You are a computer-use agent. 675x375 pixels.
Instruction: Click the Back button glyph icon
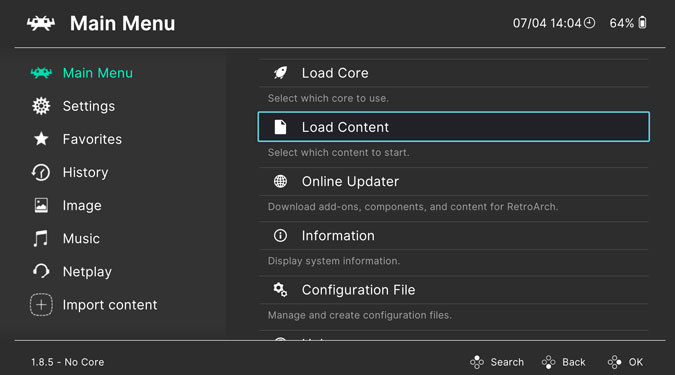tap(548, 362)
